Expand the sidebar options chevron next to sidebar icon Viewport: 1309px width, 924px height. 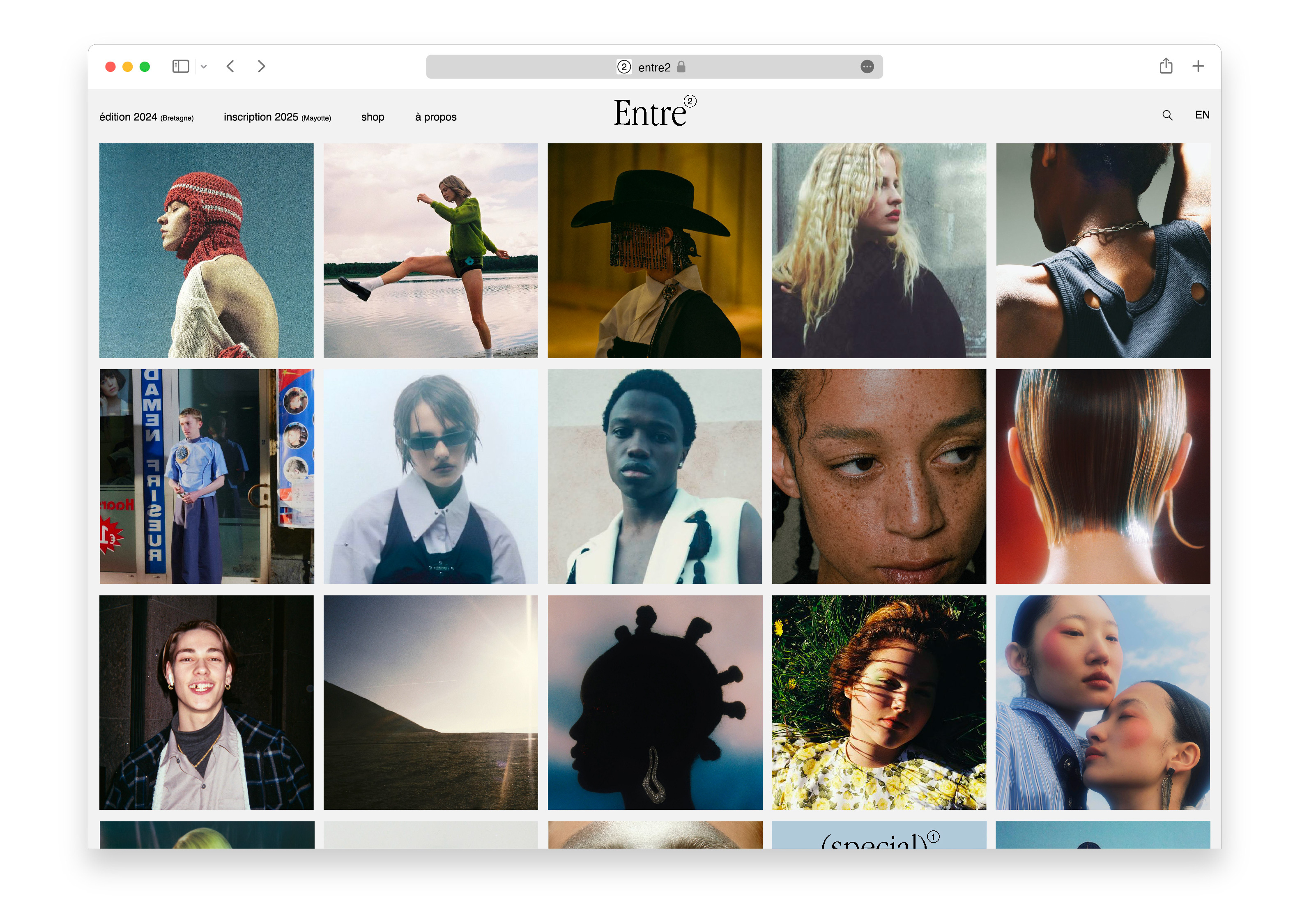click(x=204, y=66)
